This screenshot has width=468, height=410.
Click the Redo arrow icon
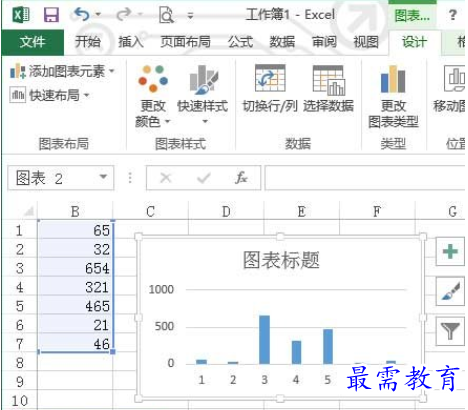click(x=124, y=15)
